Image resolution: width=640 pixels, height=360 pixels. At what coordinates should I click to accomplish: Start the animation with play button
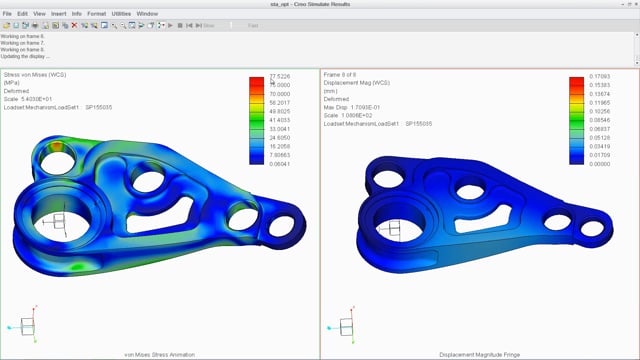tap(170, 25)
